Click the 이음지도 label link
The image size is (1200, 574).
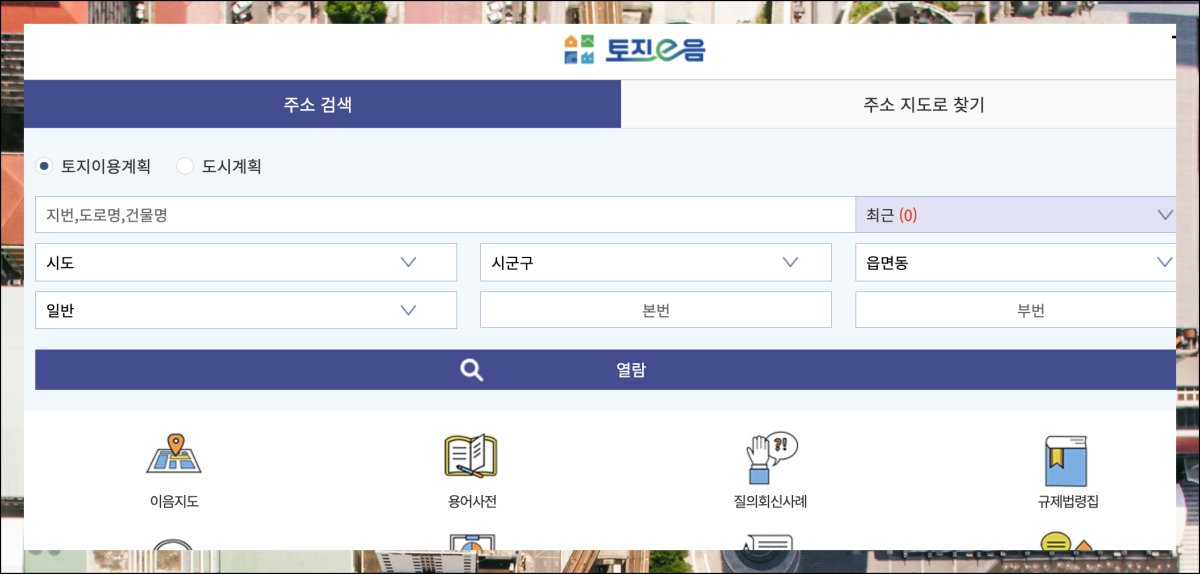tap(174, 502)
